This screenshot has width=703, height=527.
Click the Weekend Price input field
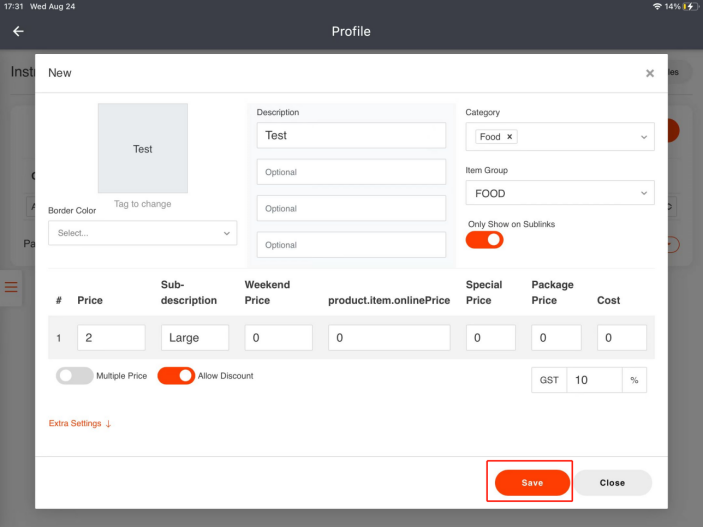click(278, 338)
